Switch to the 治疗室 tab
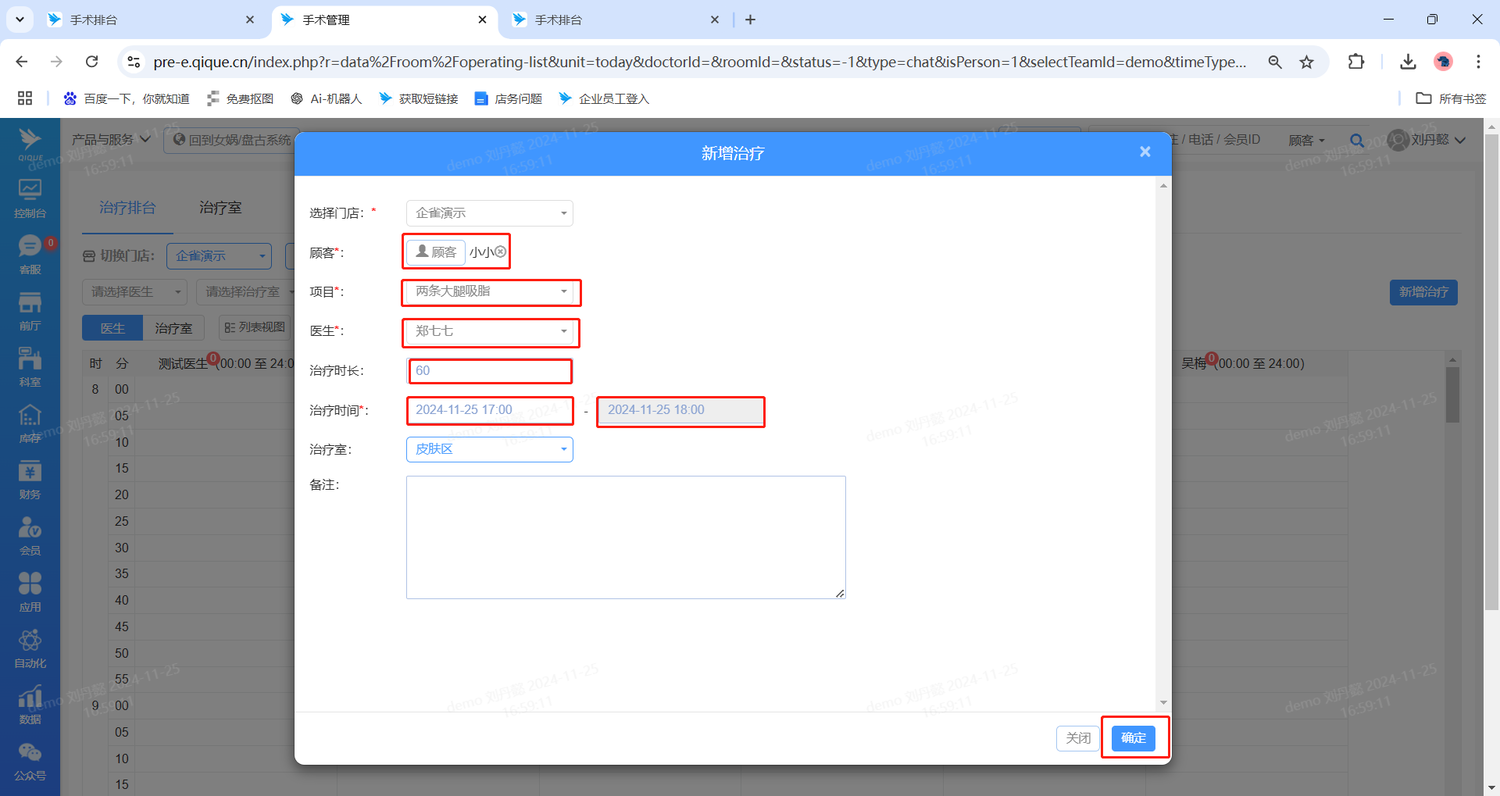 (220, 208)
